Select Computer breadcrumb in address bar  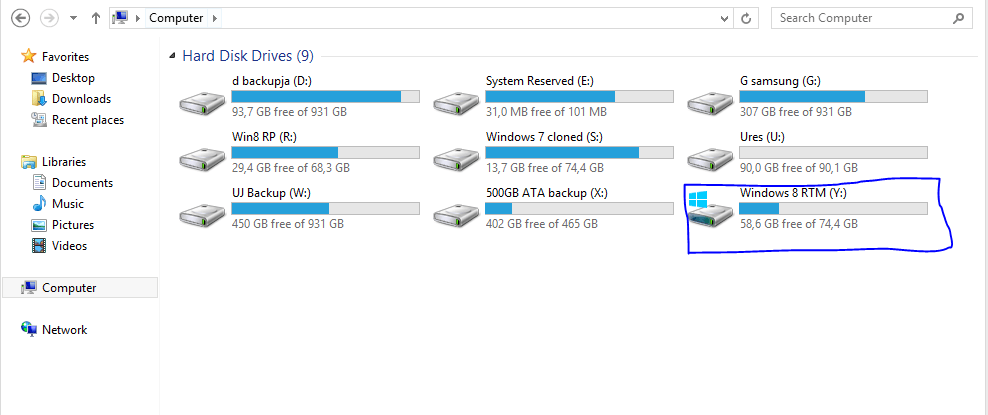pos(176,18)
